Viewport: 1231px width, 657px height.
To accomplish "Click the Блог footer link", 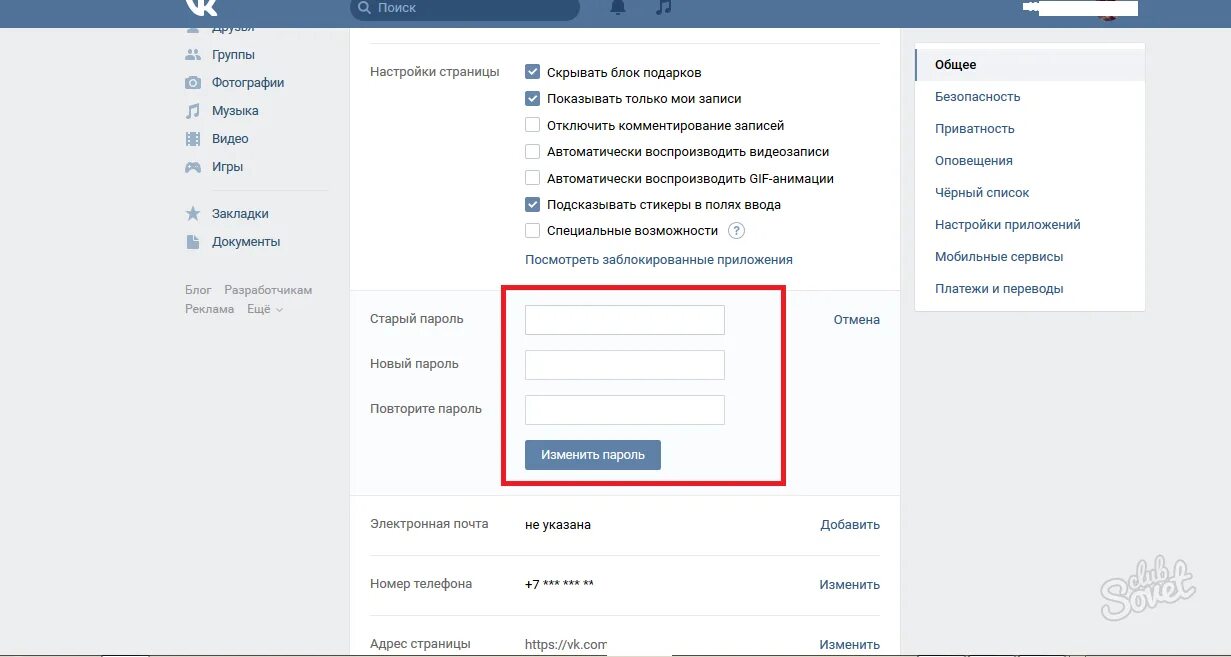I will point(198,290).
